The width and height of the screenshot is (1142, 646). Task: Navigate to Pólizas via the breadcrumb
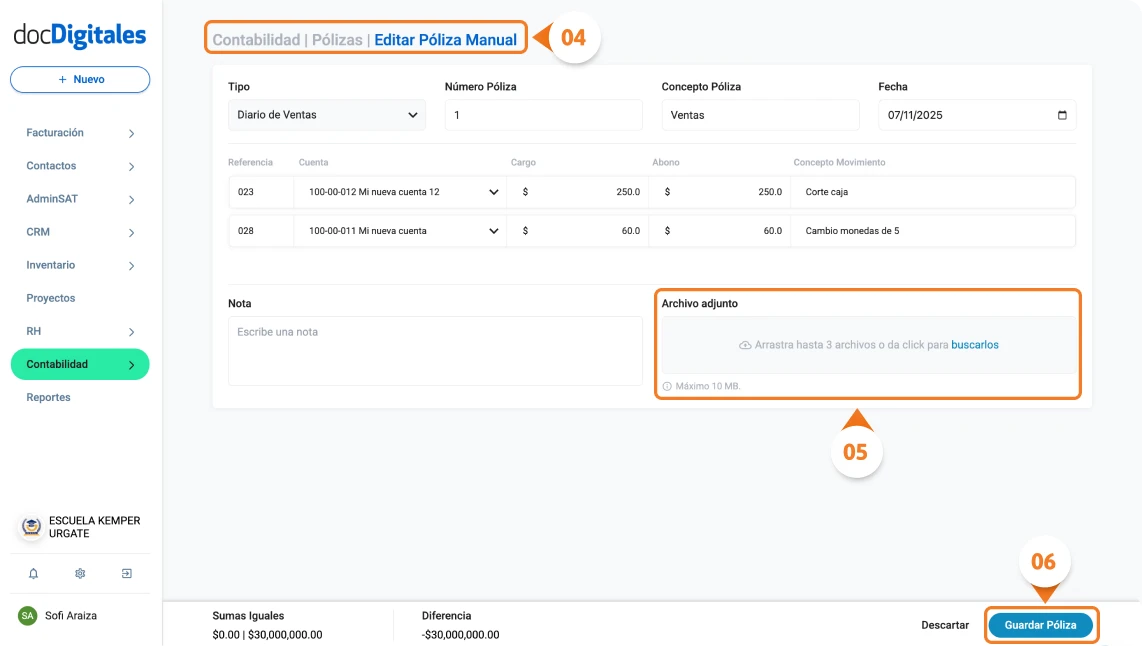point(339,38)
